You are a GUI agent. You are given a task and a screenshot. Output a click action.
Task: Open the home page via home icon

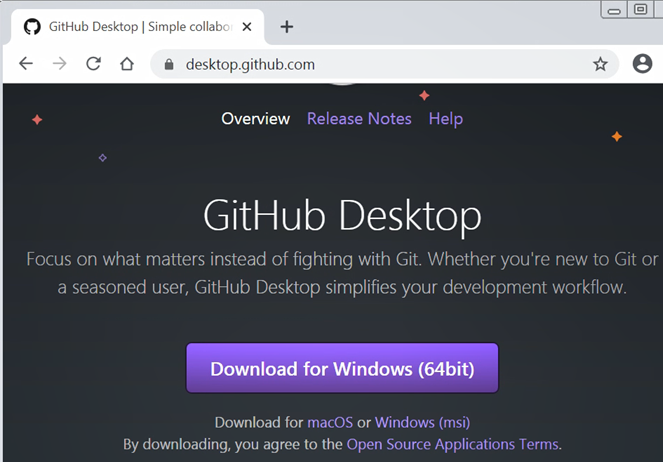[x=127, y=64]
